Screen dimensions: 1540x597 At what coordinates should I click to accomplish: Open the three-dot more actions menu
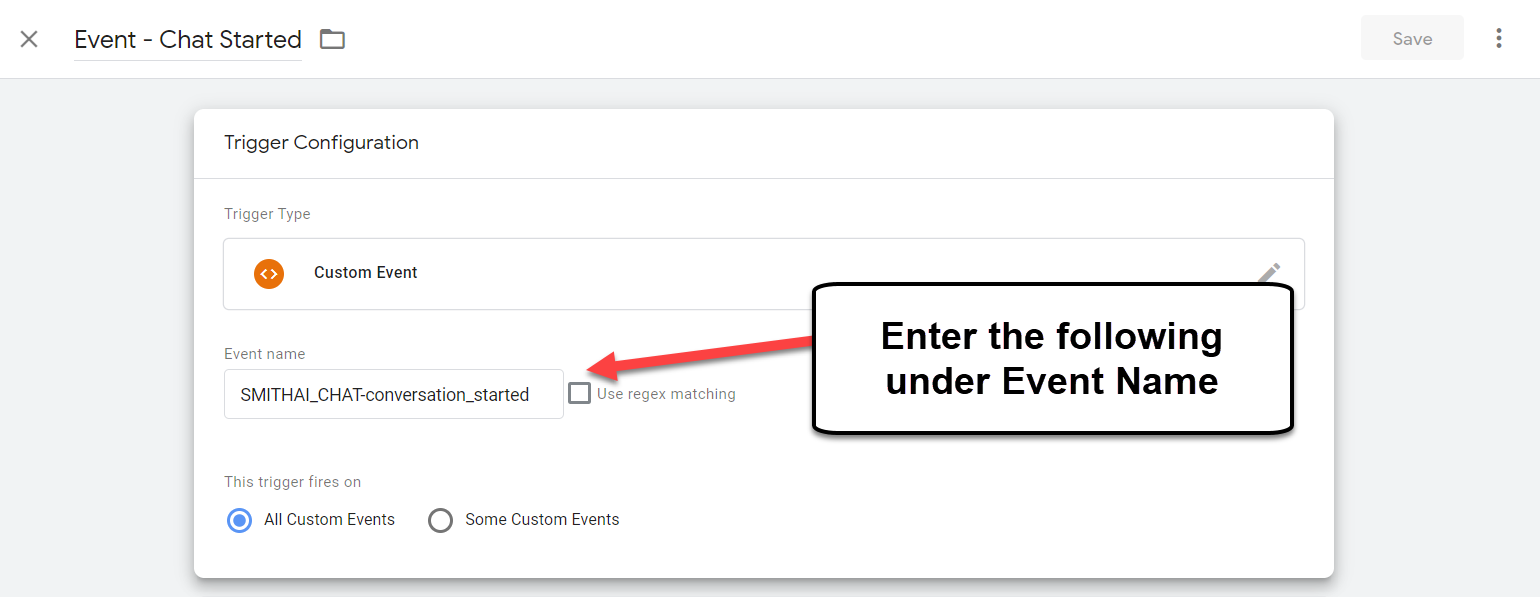1498,38
